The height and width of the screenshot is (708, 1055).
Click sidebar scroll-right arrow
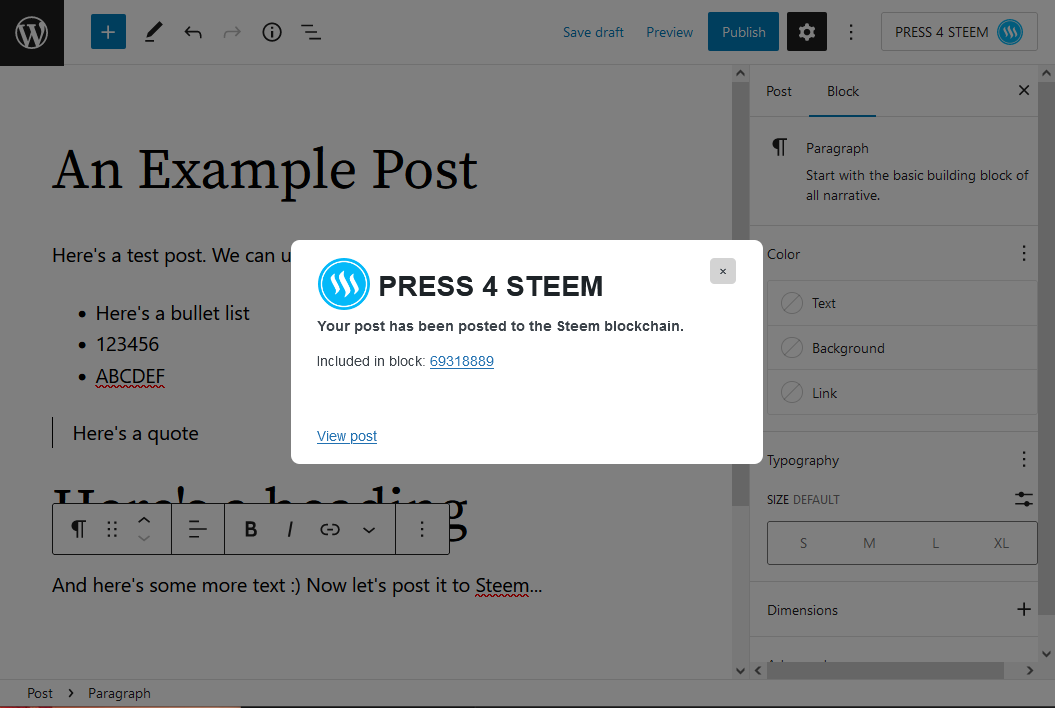click(1029, 670)
